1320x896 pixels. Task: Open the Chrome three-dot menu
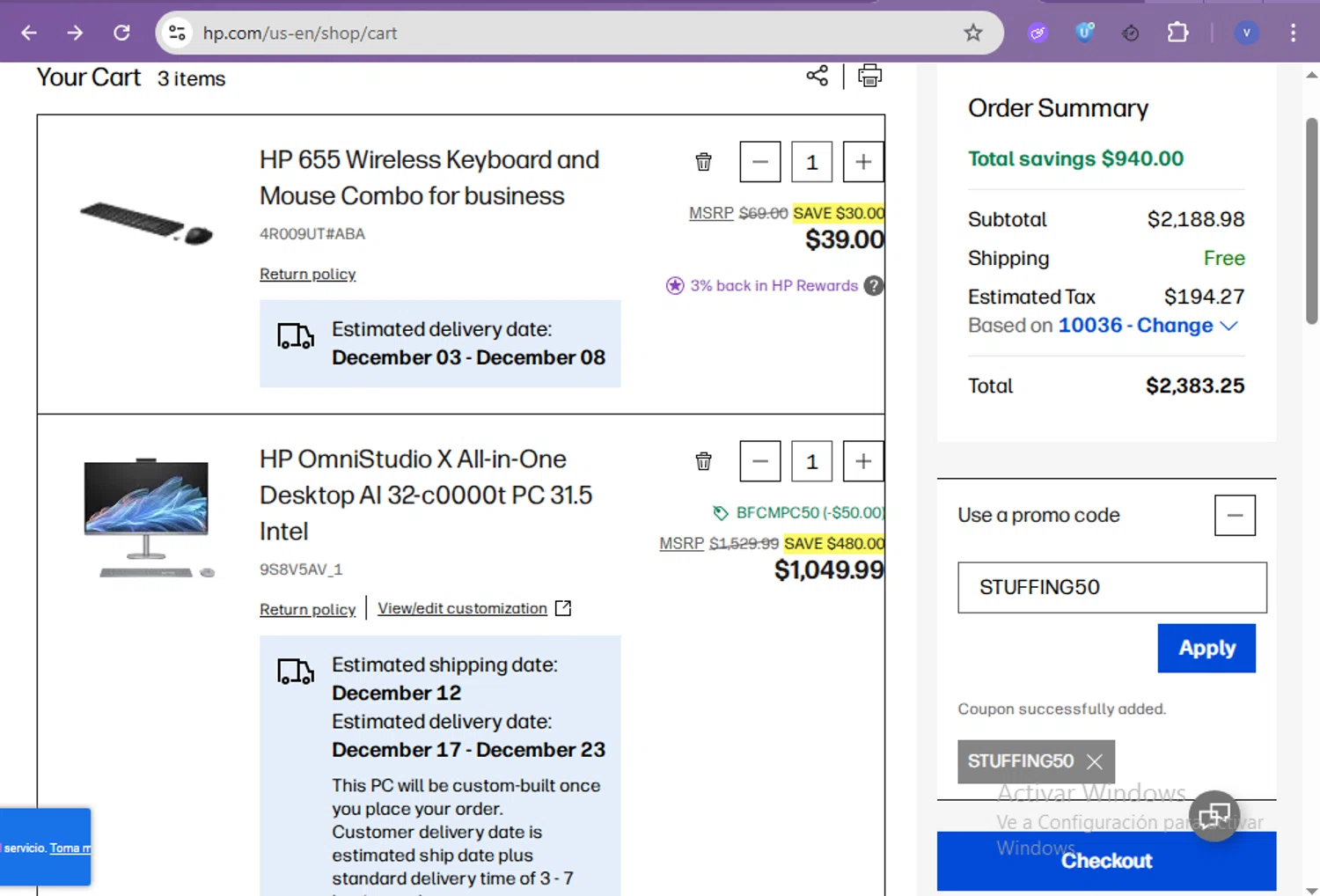tap(1293, 33)
